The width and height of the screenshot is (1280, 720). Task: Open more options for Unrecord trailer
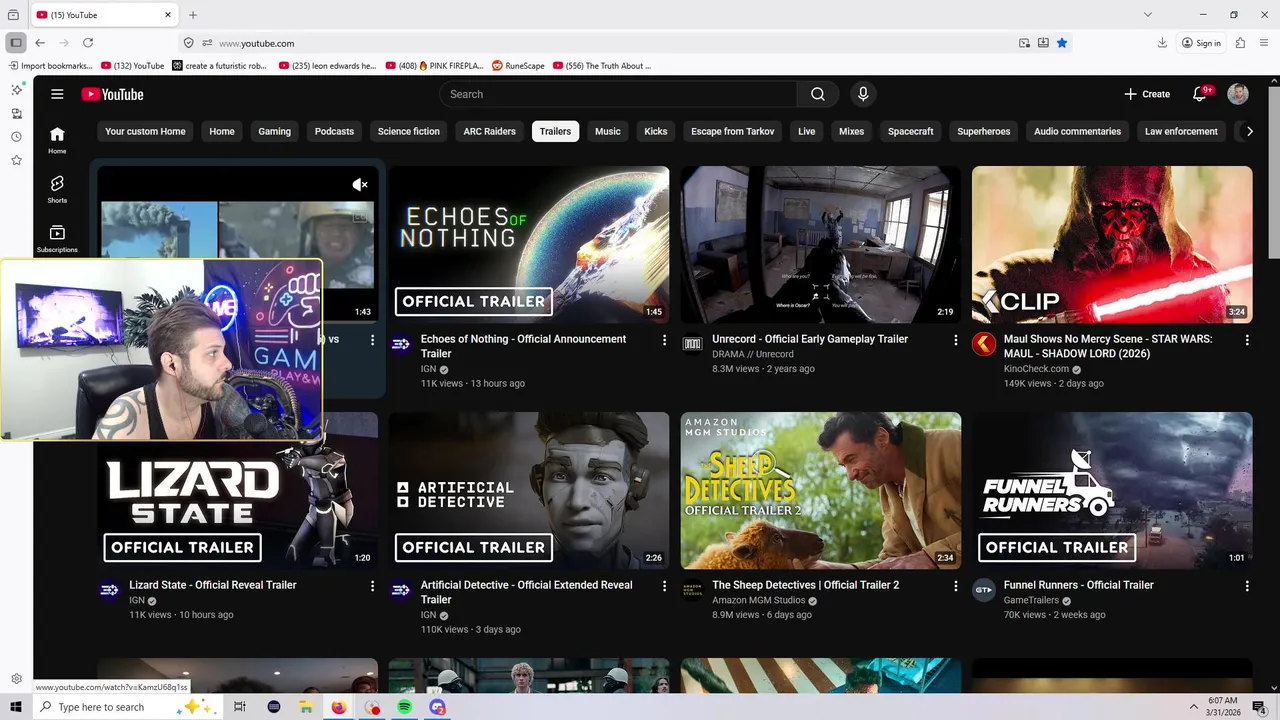[955, 340]
